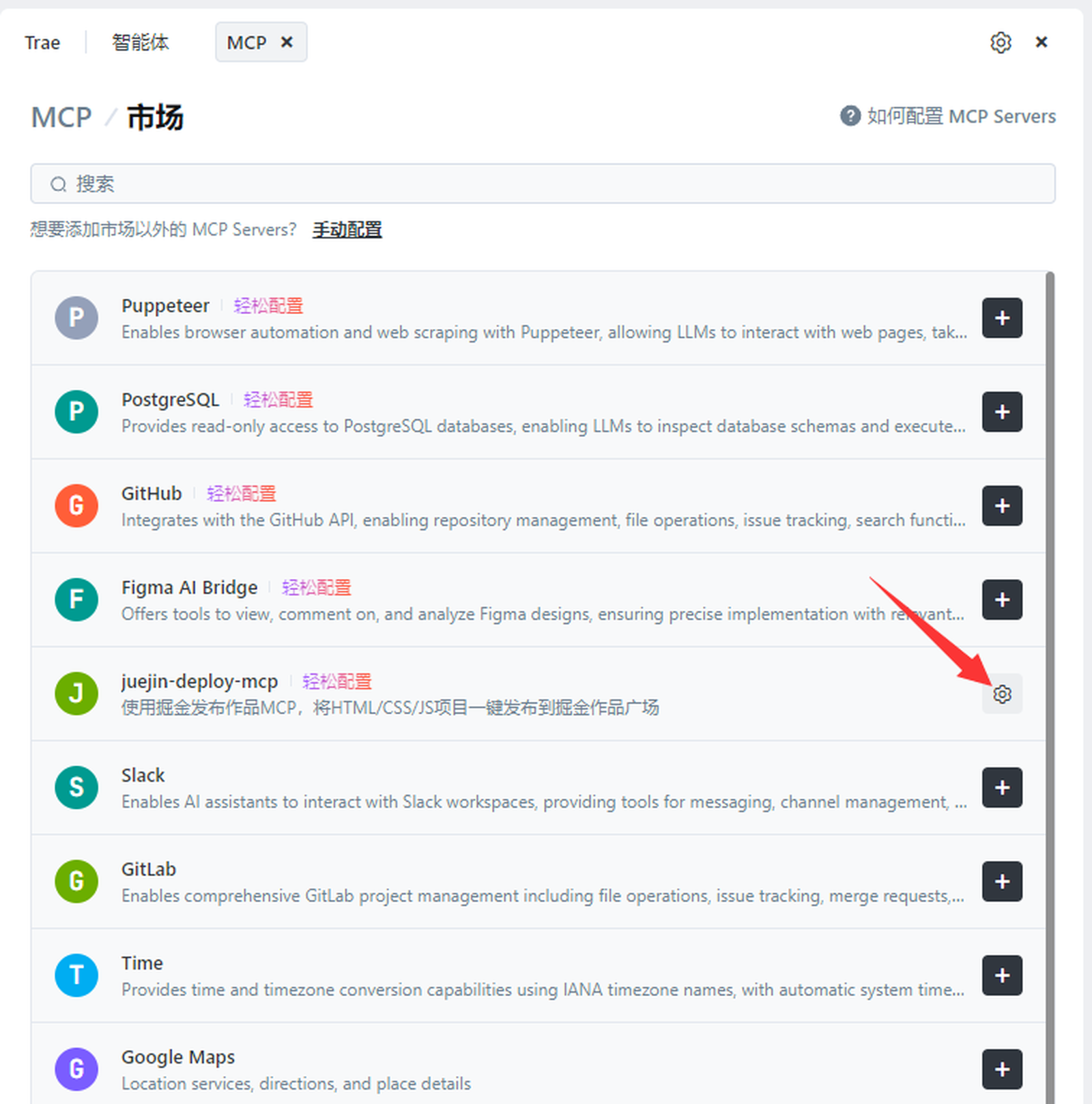Click the 手动配置 link
This screenshot has width=1092, height=1104.
click(347, 230)
